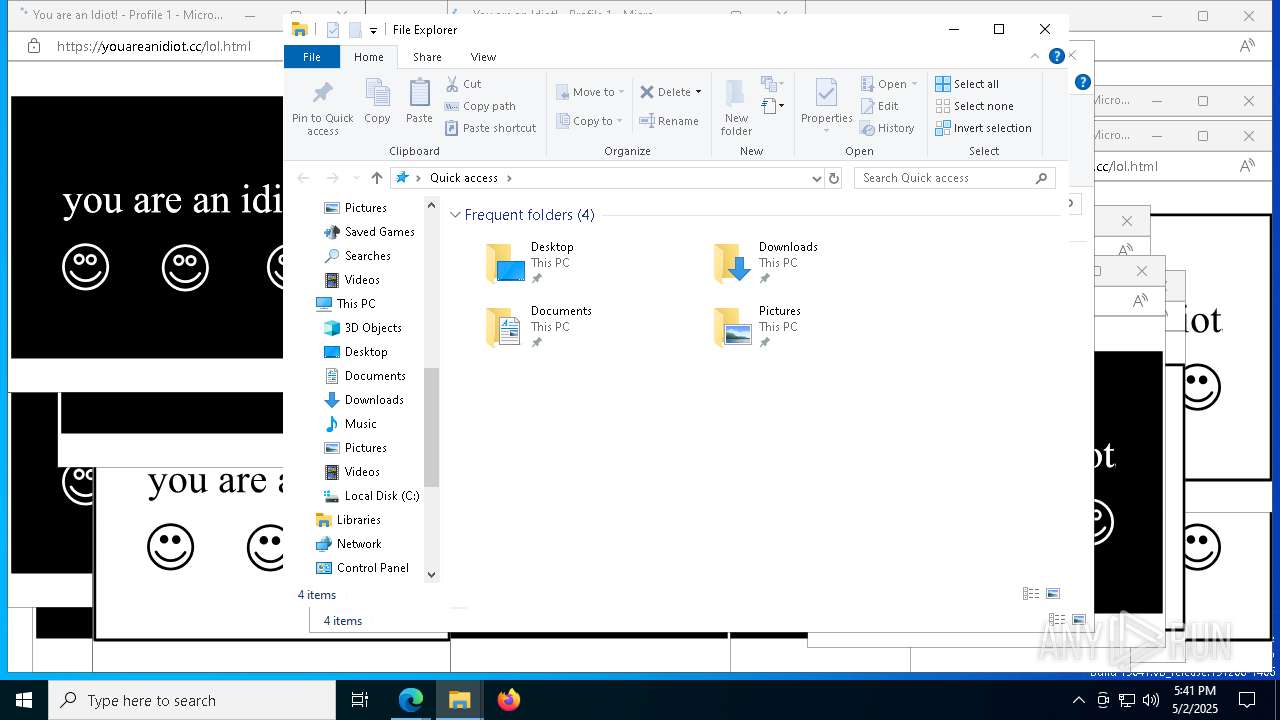This screenshot has height=720, width=1280.
Task: Switch to the Share ribbon tab
Action: (x=427, y=57)
